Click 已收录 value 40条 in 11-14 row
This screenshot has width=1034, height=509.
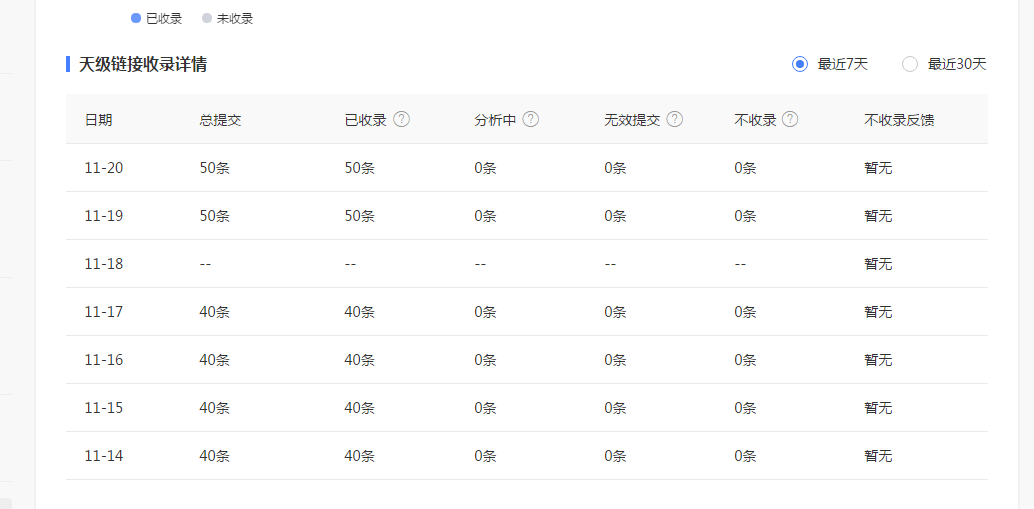tap(359, 456)
